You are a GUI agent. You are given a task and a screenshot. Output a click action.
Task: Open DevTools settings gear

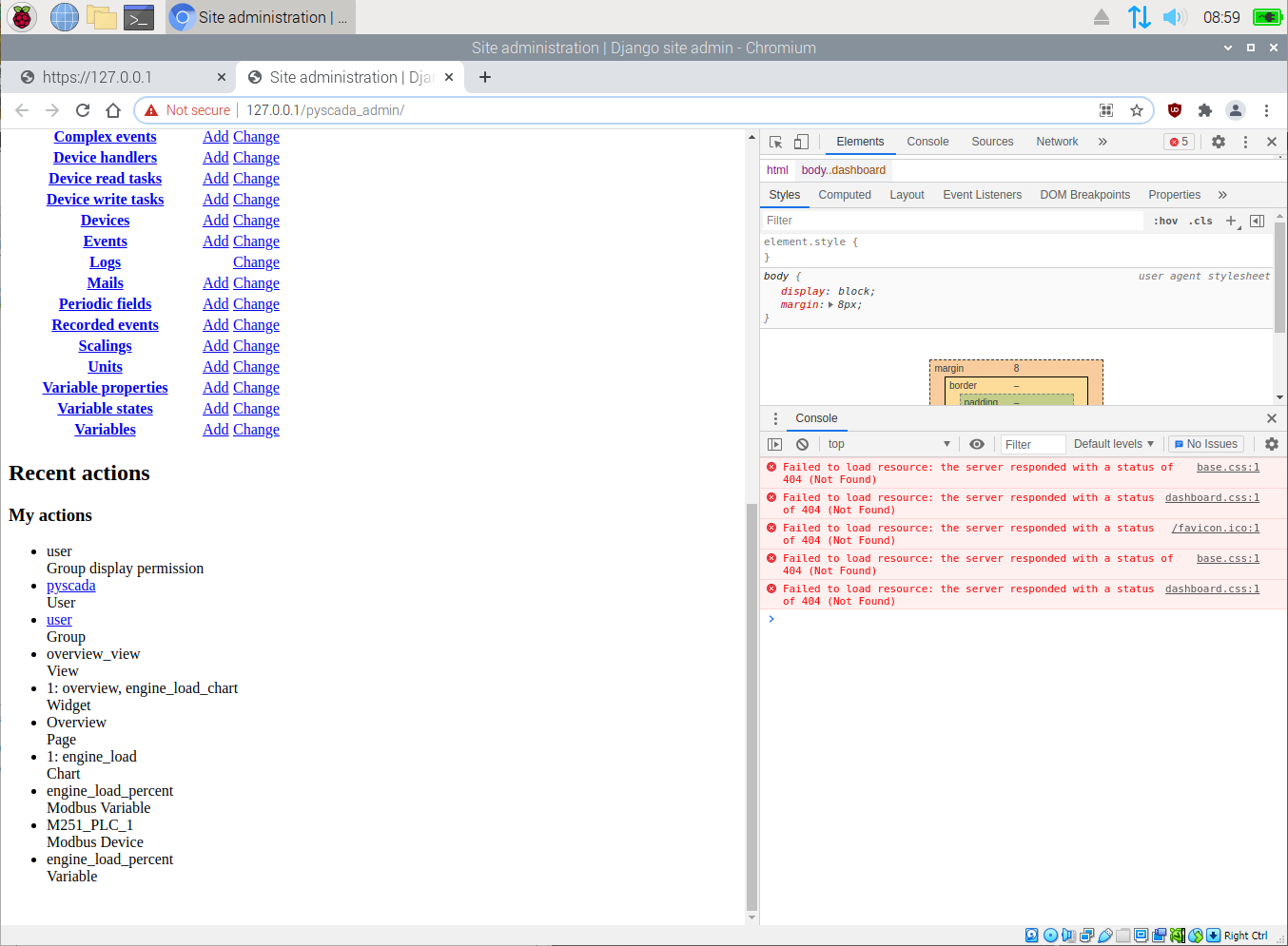[x=1219, y=141]
